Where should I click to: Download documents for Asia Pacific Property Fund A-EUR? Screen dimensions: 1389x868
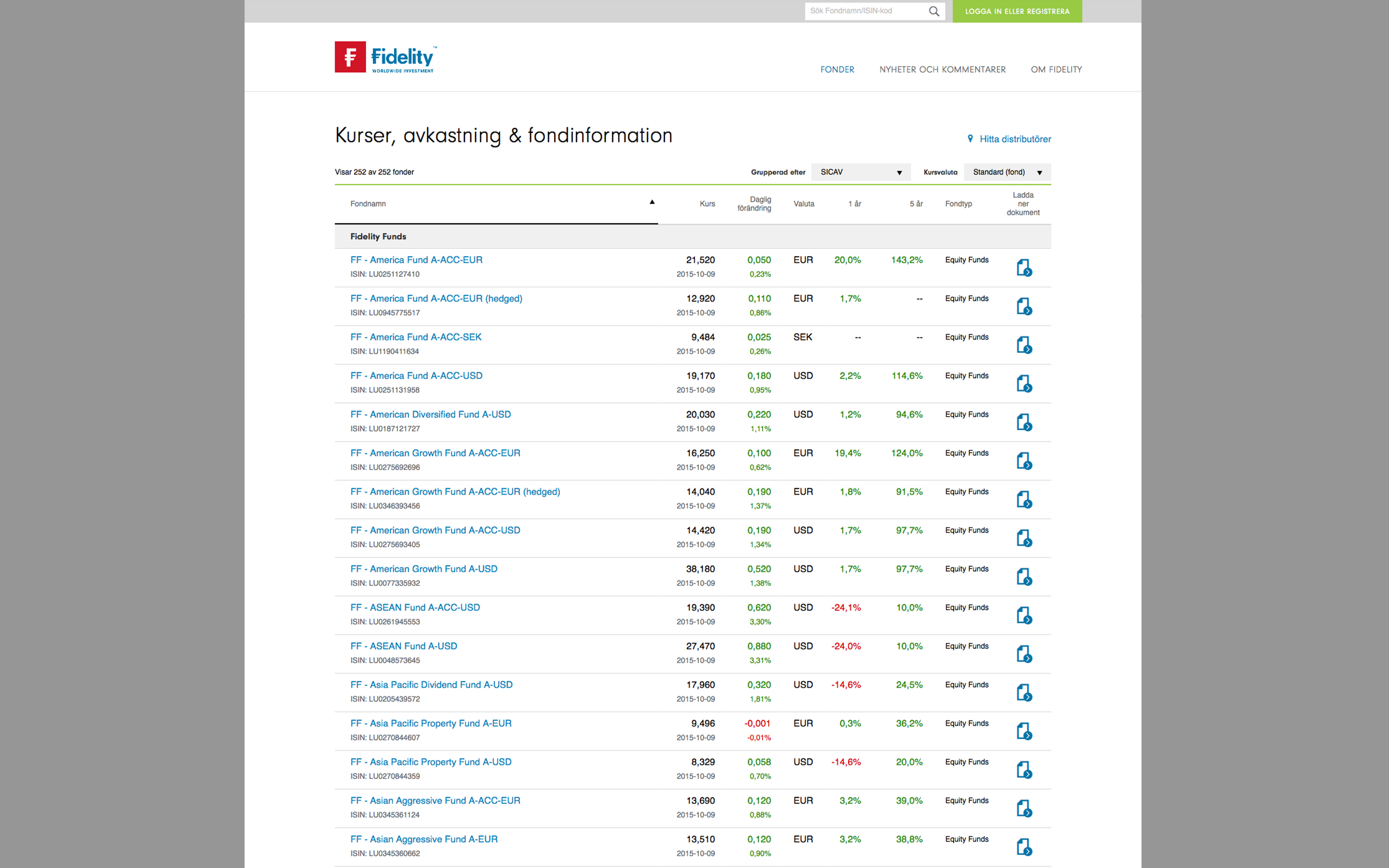[x=1024, y=731]
